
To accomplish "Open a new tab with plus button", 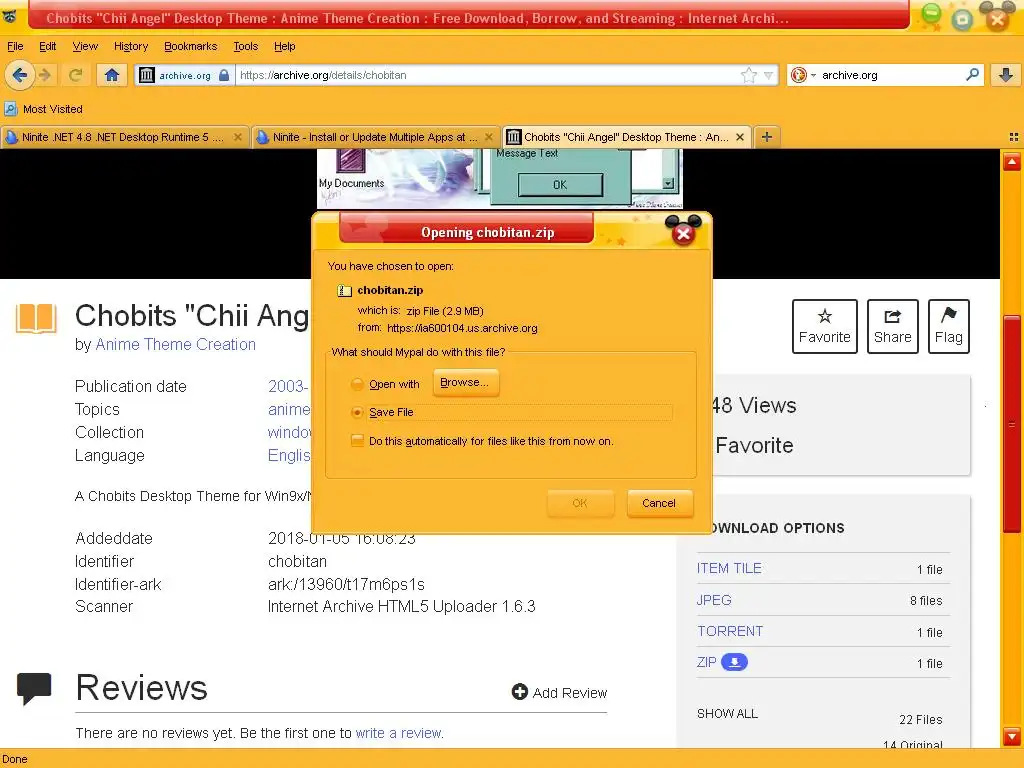I will pos(767,137).
